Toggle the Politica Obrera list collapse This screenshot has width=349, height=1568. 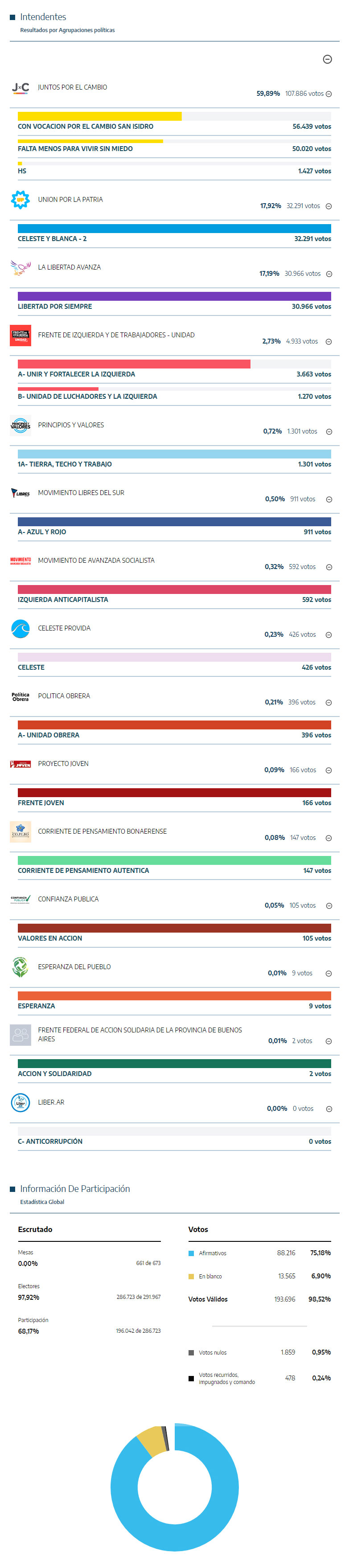329,702
